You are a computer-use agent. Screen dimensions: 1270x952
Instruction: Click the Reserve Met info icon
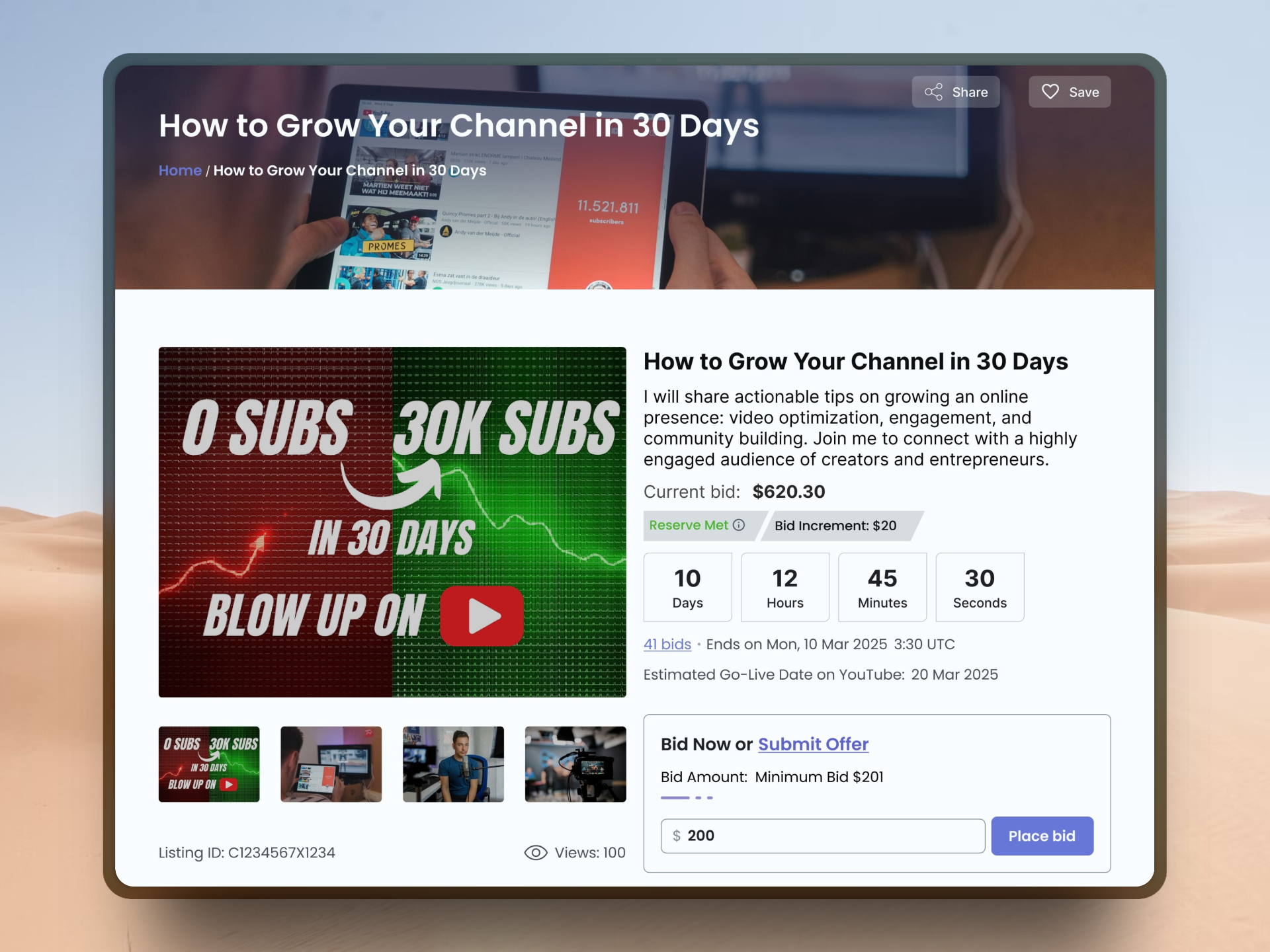pyautogui.click(x=739, y=525)
